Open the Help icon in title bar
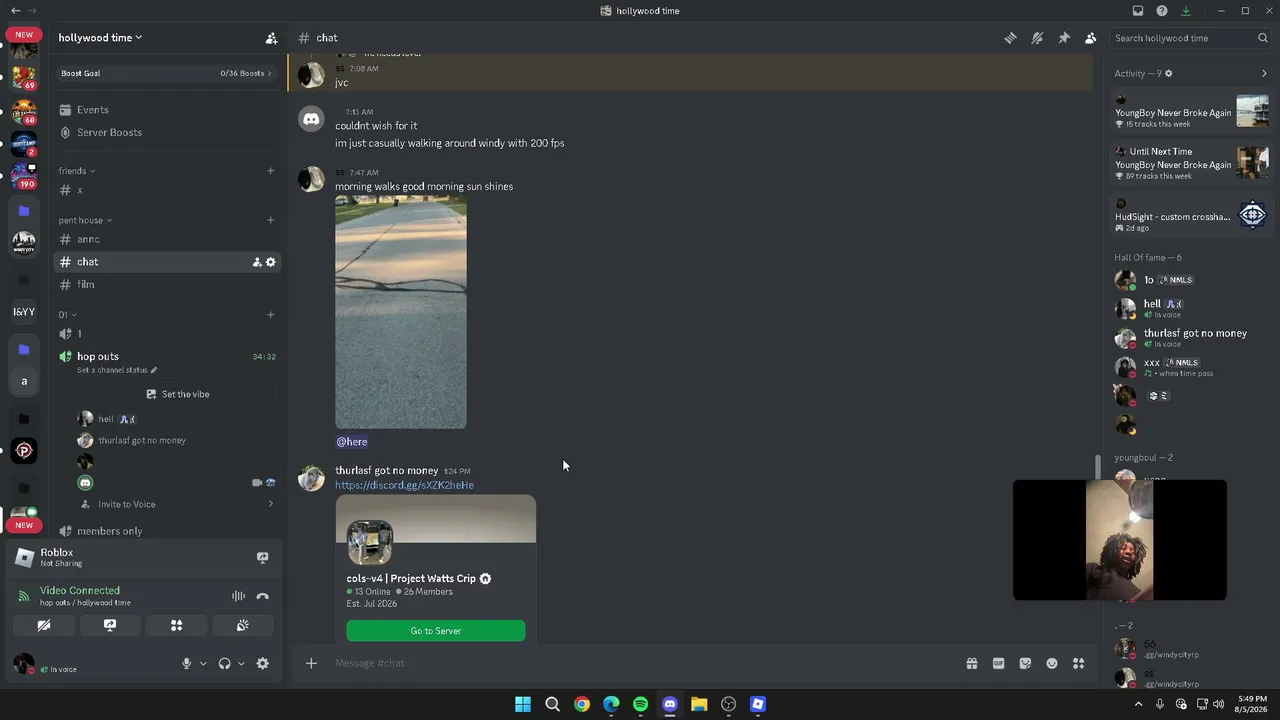This screenshot has height=720, width=1280. (1162, 11)
